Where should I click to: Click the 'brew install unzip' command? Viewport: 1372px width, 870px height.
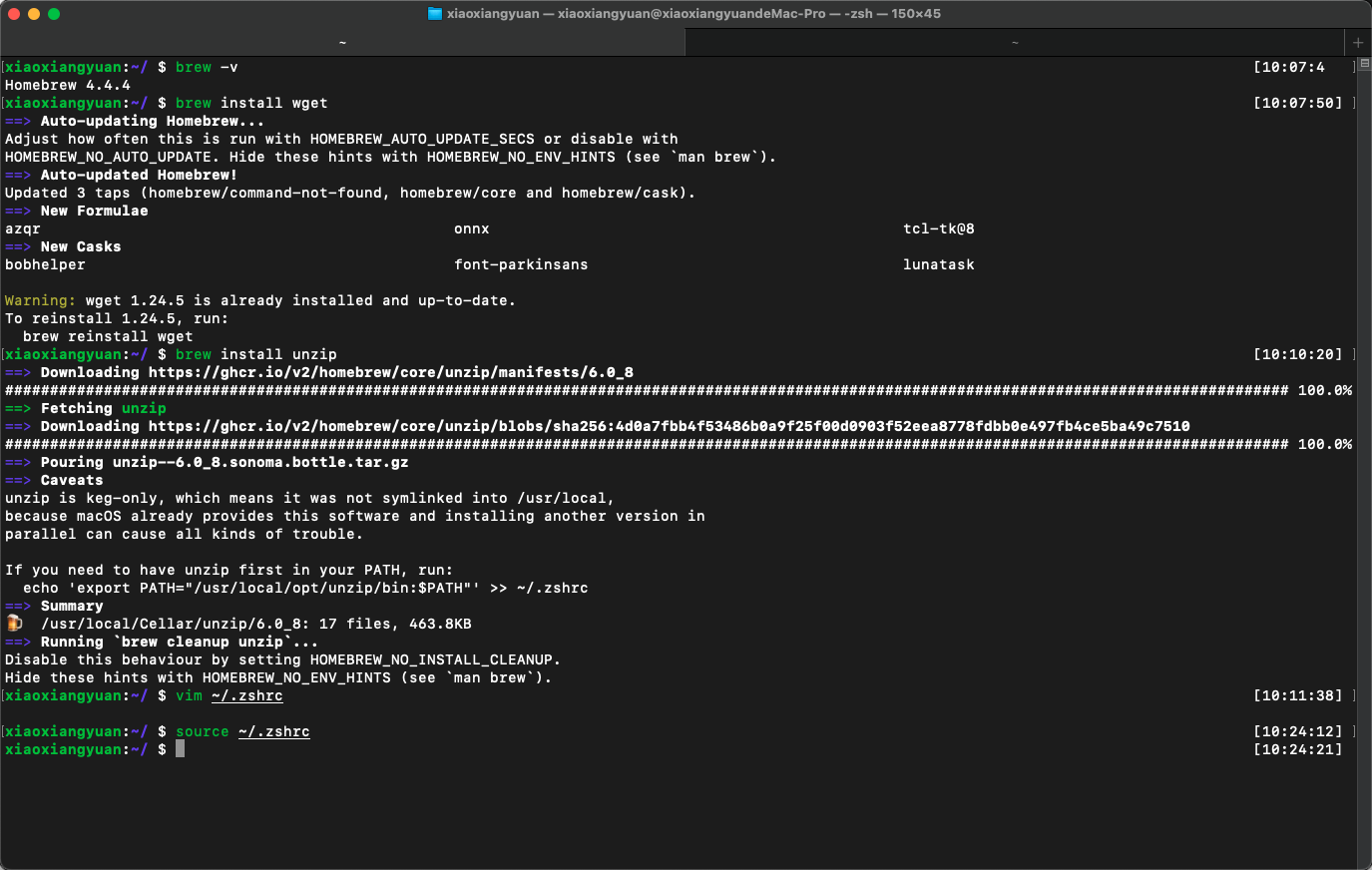(256, 354)
